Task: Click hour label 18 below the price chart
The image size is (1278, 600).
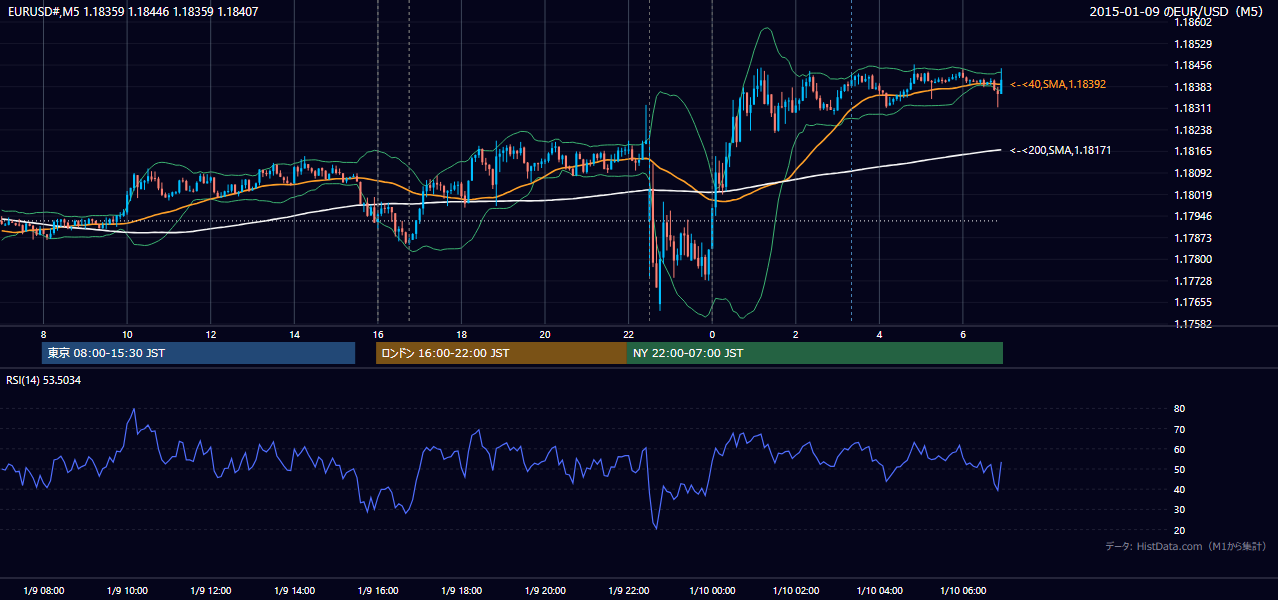Action: tap(461, 334)
